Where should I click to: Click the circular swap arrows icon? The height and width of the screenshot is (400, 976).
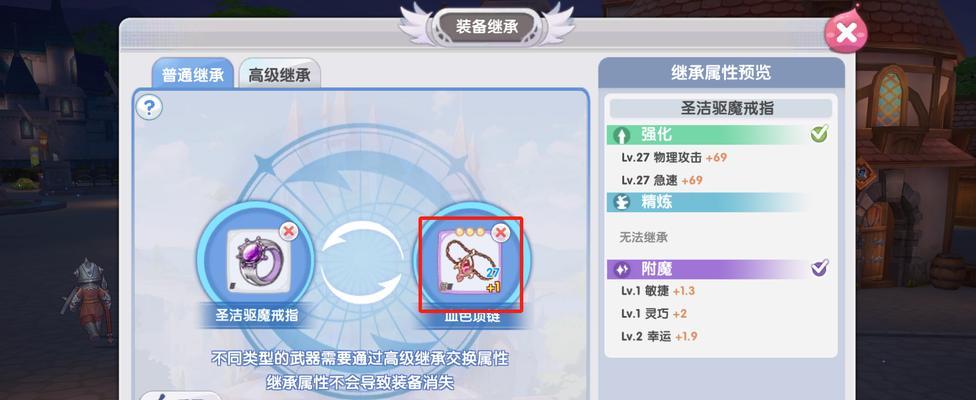(362, 263)
